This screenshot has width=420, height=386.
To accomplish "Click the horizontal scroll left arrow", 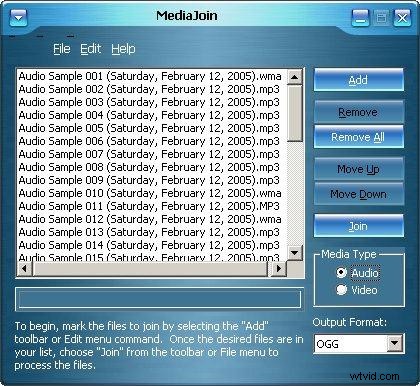I will tap(25, 268).
